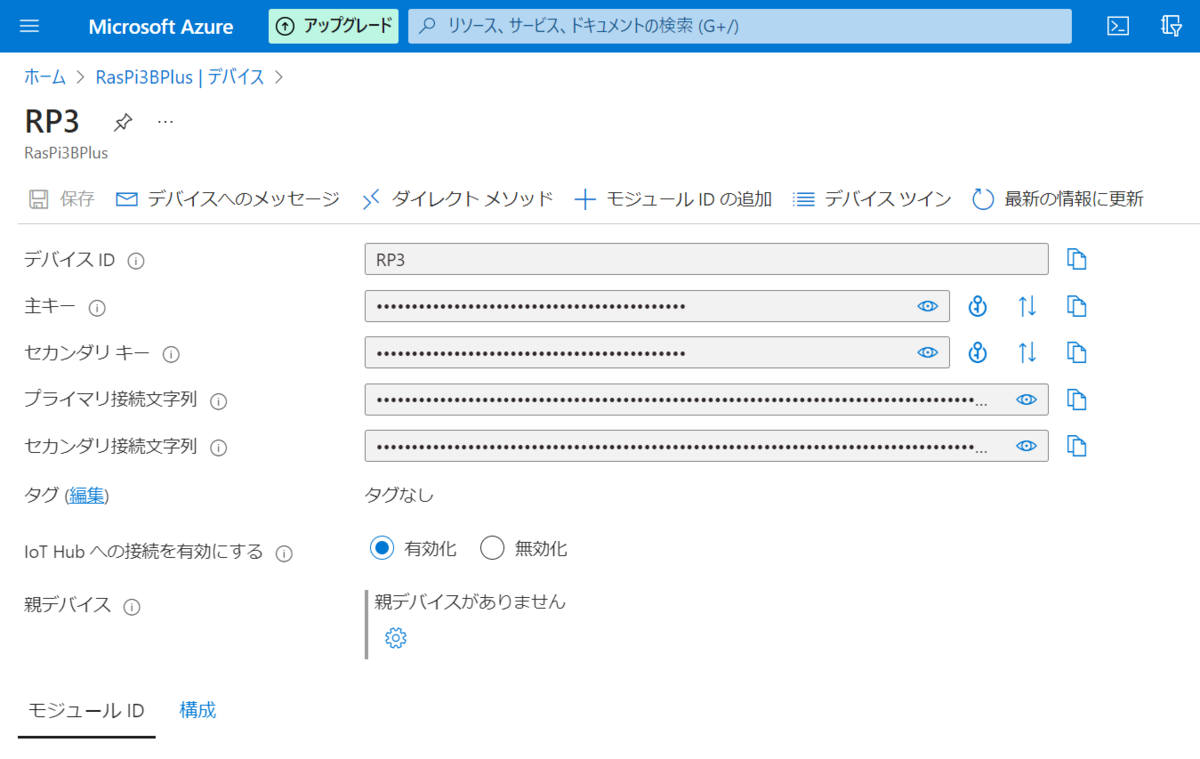Focus the resource search box
This screenshot has width=1200, height=759.
pos(740,26)
